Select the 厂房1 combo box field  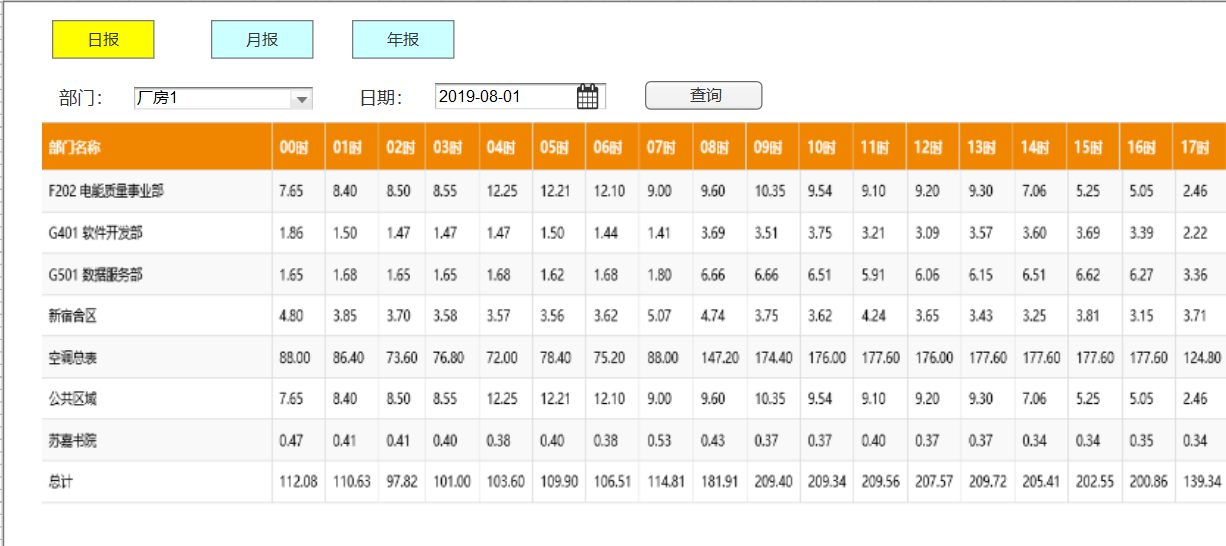pos(223,98)
